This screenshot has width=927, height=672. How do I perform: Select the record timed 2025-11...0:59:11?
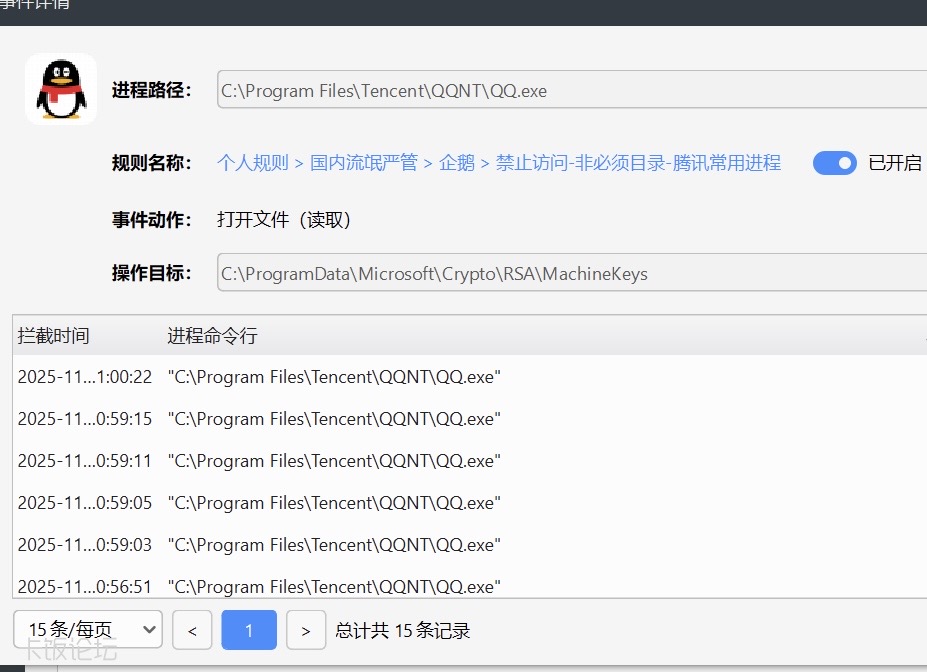pyautogui.click(x=470, y=460)
